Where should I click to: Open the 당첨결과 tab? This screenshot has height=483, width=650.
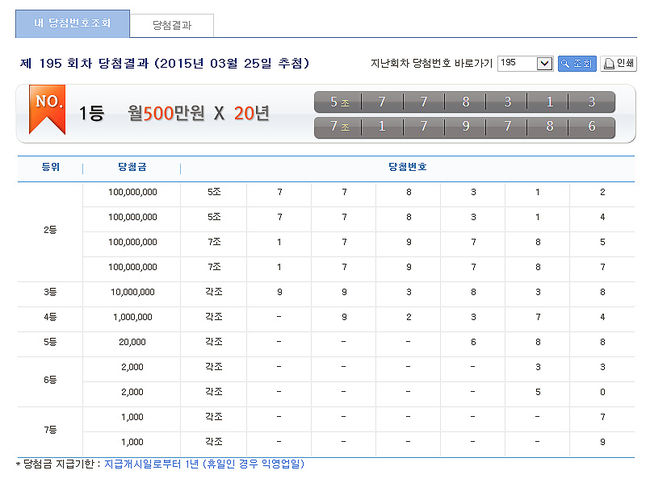tap(172, 22)
